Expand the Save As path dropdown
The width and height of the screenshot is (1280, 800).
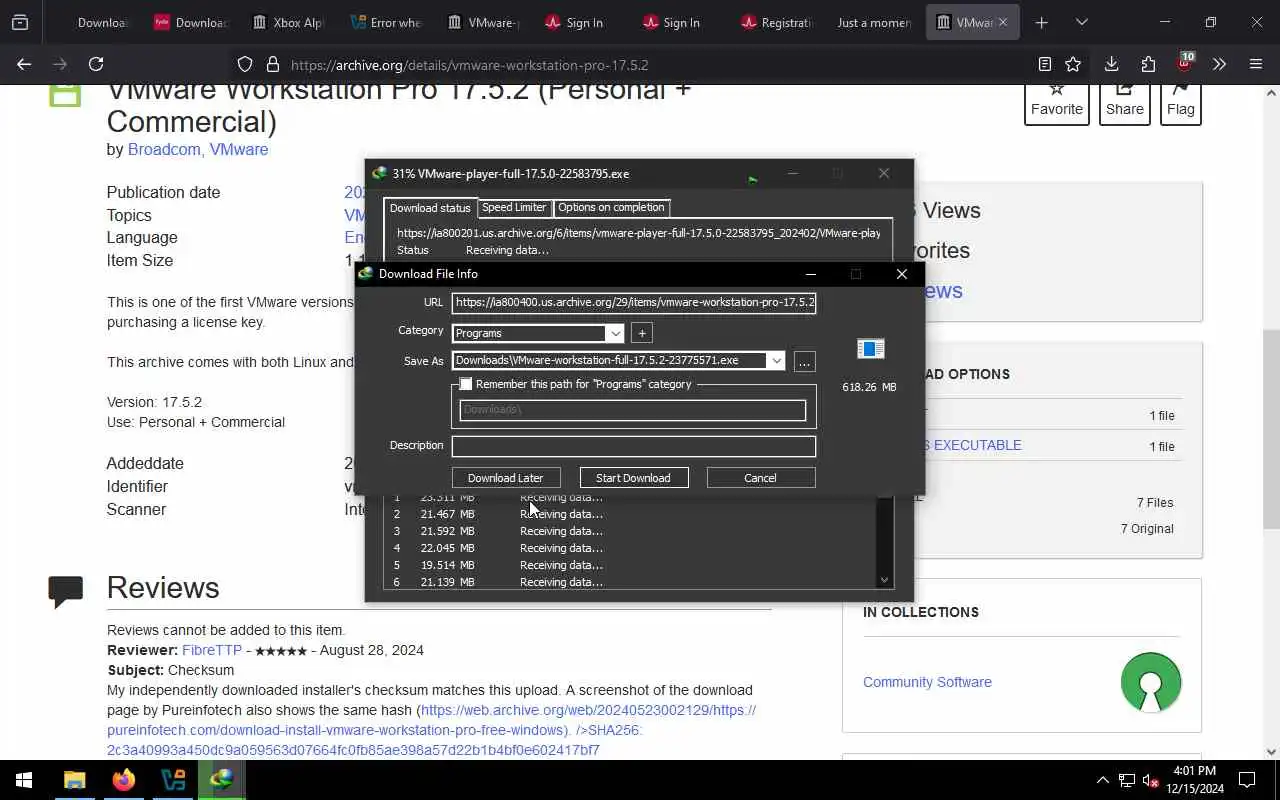click(776, 360)
